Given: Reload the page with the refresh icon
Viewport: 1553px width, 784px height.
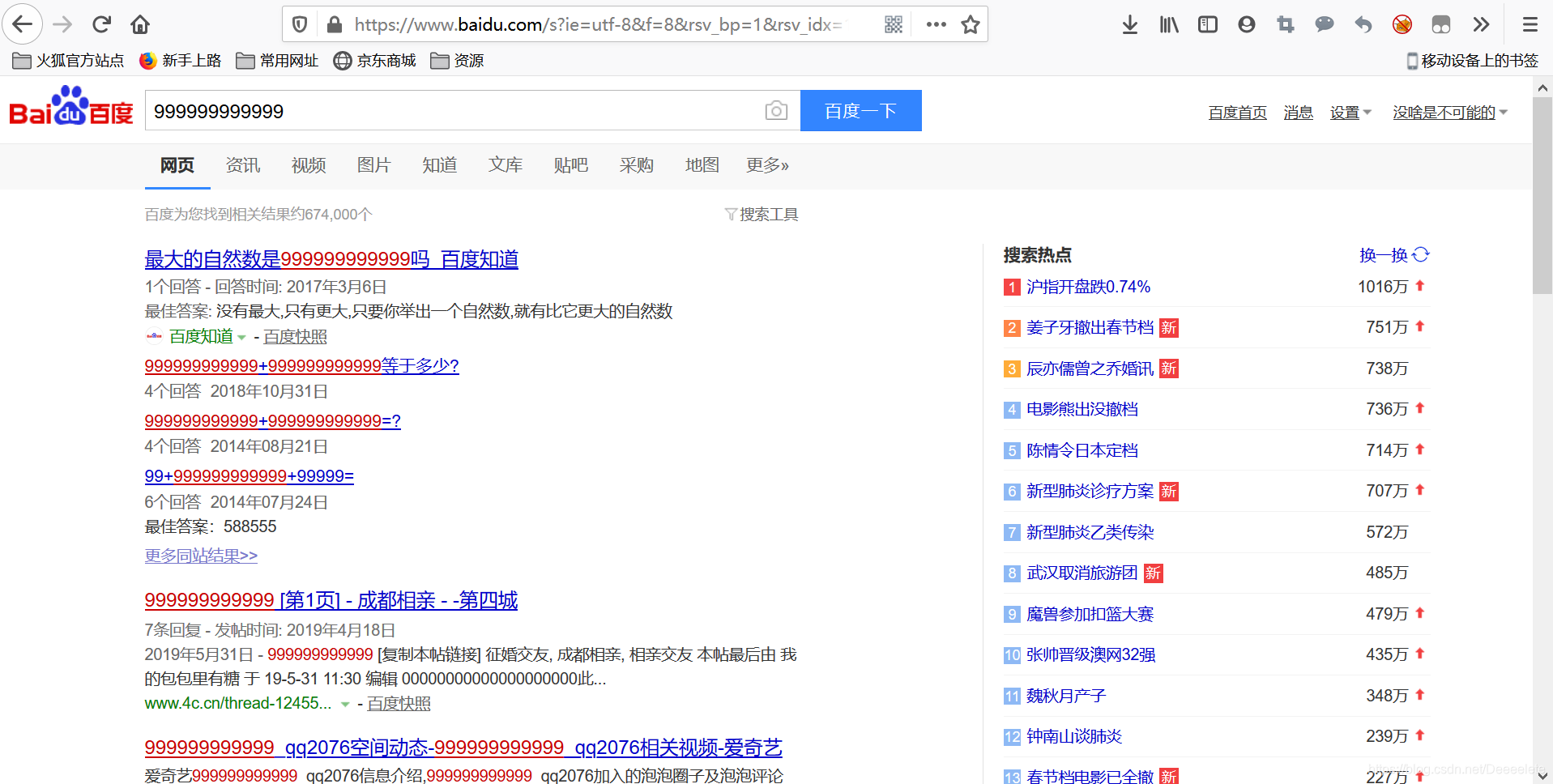Looking at the screenshot, I should [x=101, y=24].
